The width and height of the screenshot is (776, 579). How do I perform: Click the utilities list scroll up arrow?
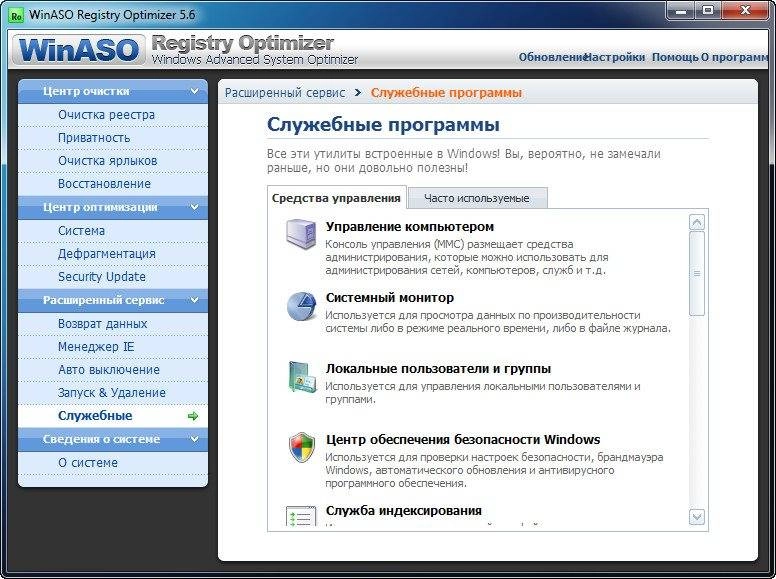click(697, 222)
